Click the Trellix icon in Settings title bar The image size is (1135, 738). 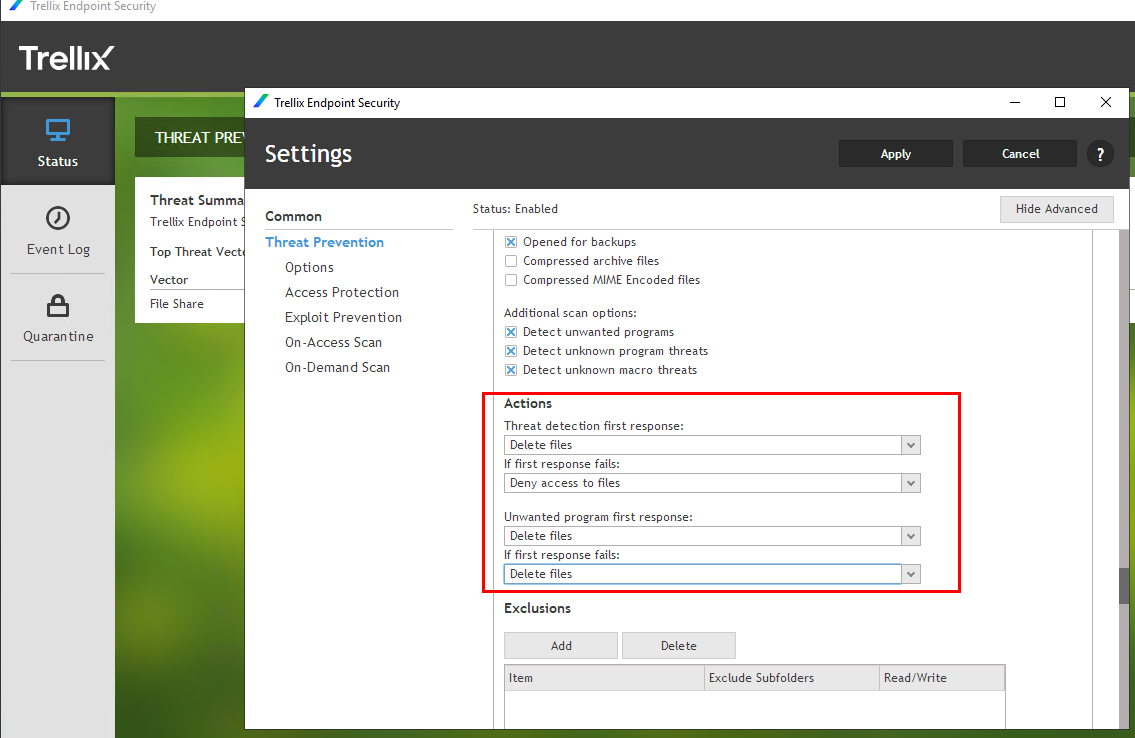coord(261,102)
